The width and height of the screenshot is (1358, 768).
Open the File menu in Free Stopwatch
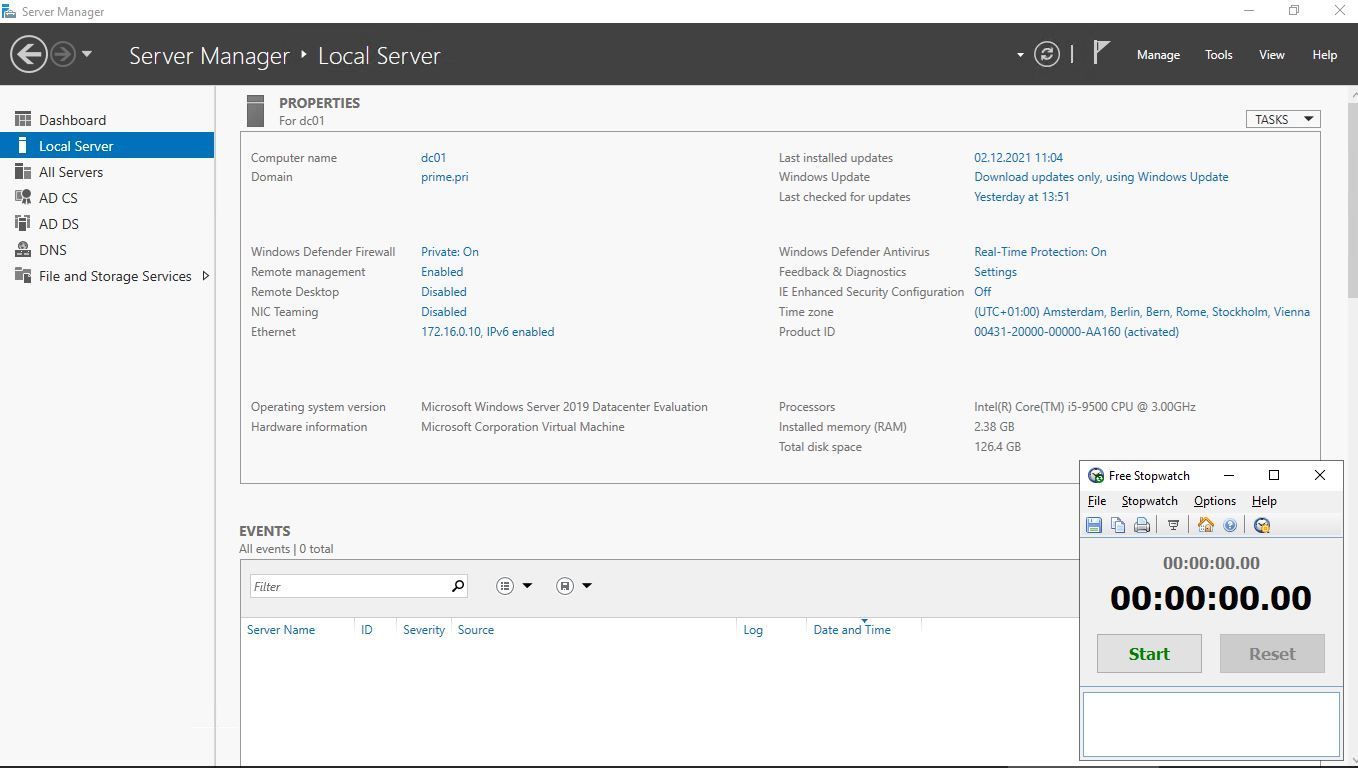1097,501
